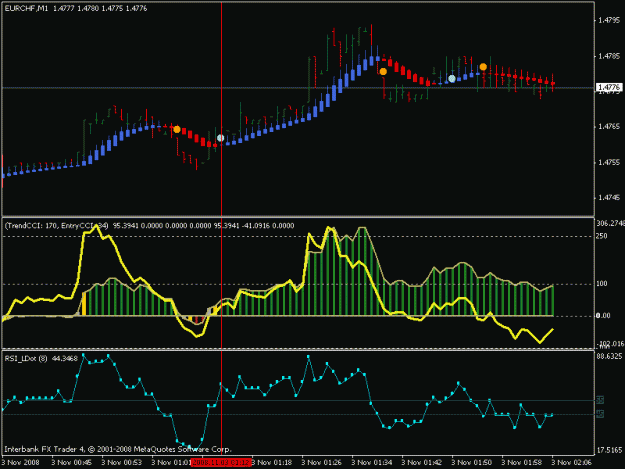The width and height of the screenshot is (625, 469).
Task: Click the orange signal dot below the 01:34 price peak
Action: pyautogui.click(x=383, y=72)
